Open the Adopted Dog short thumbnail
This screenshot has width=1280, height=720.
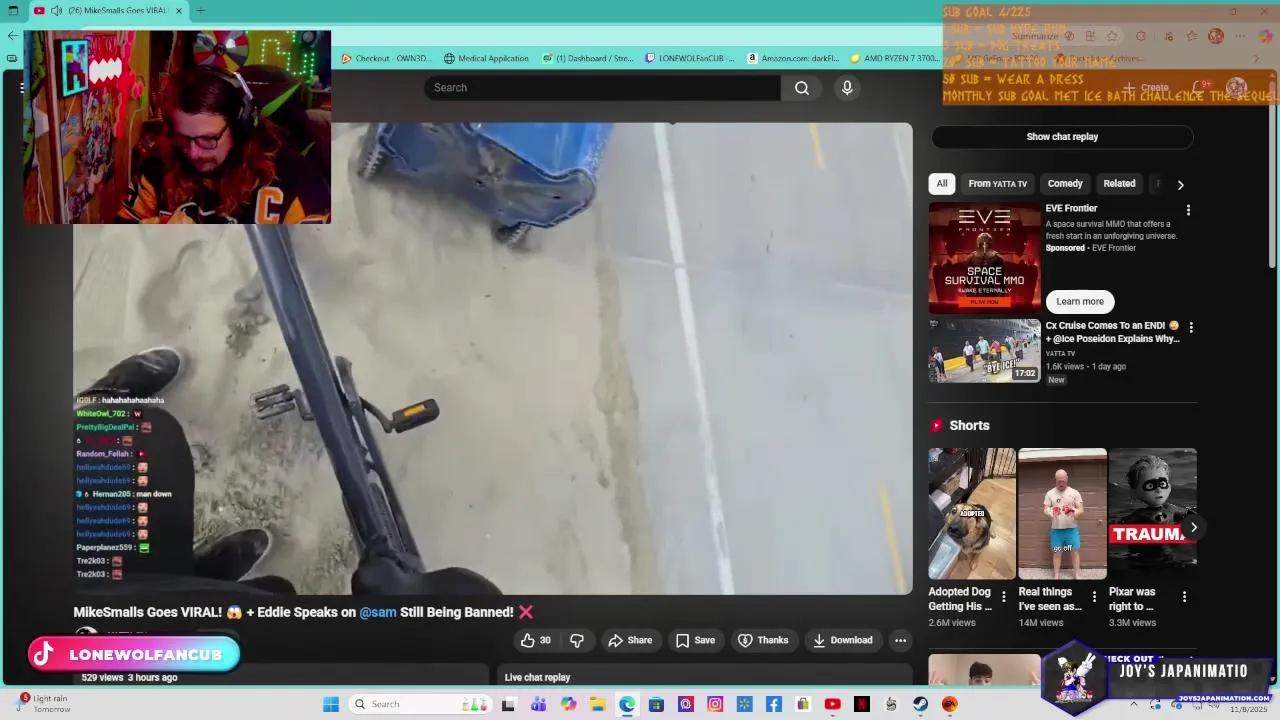[x=971, y=514]
